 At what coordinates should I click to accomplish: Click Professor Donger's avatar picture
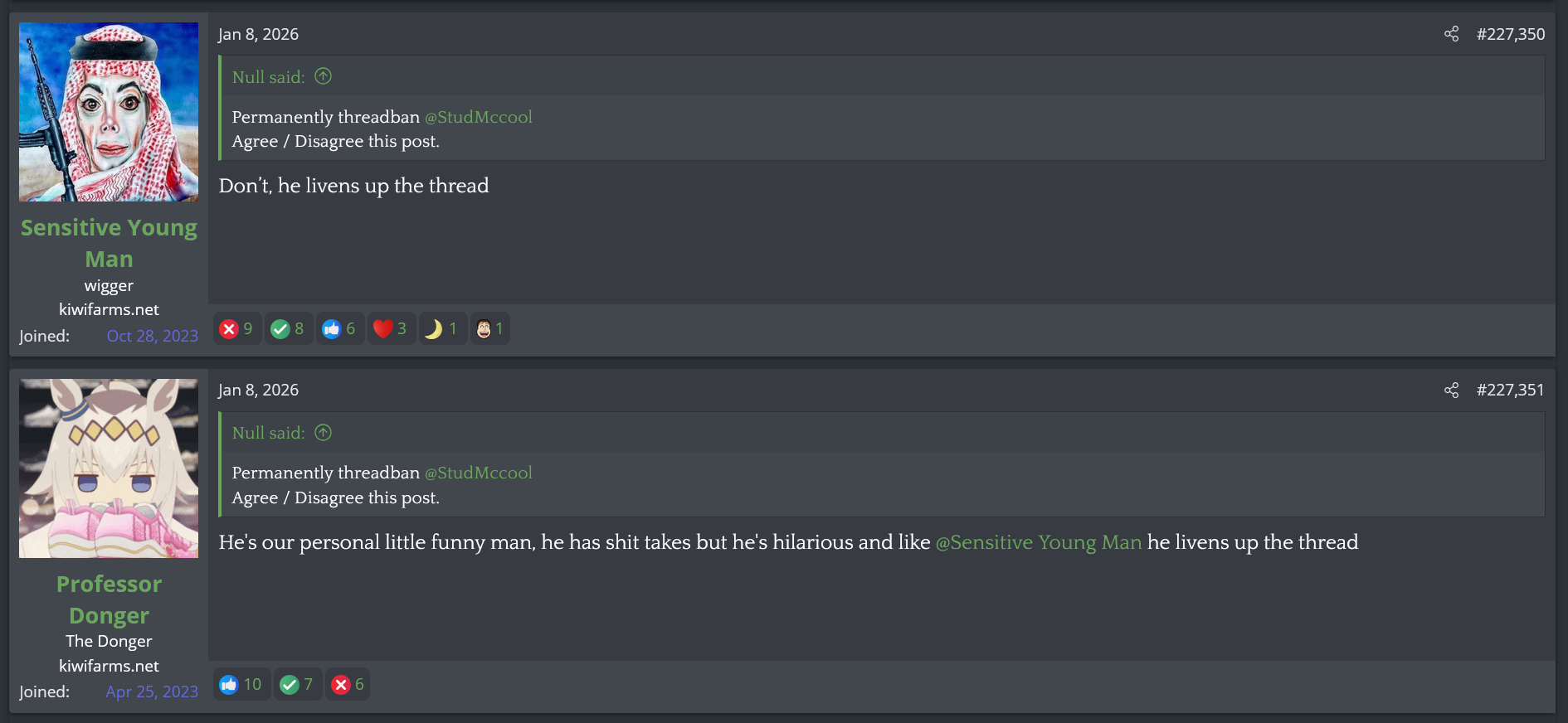(x=109, y=468)
